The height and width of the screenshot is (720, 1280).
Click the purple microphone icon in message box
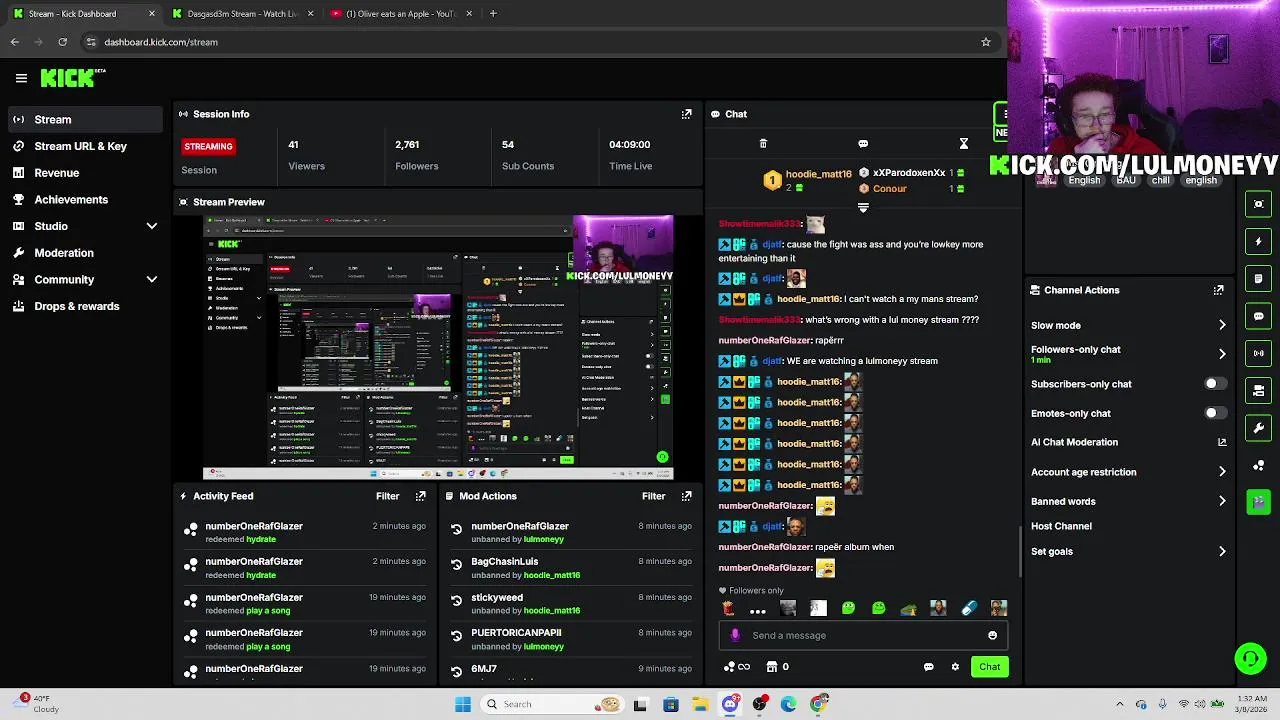[x=736, y=635]
